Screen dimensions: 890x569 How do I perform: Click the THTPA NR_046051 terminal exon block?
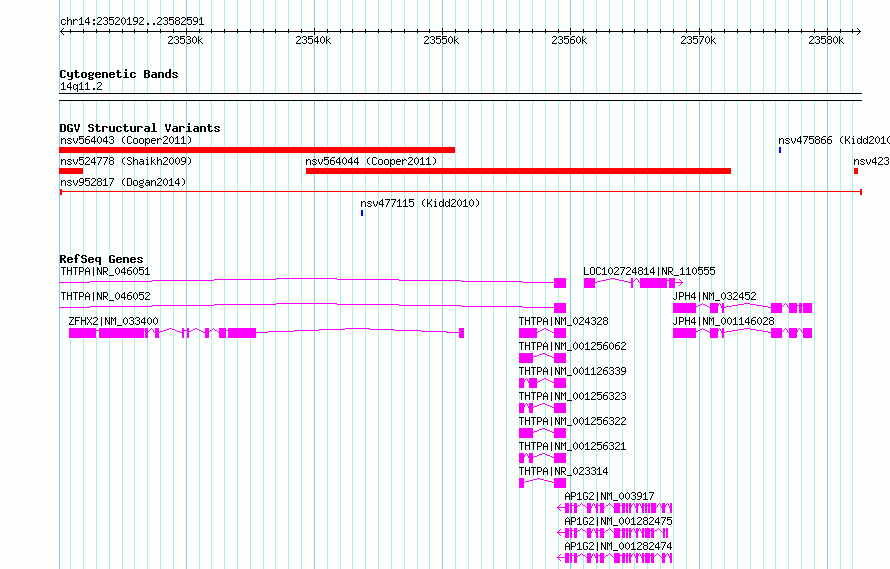coord(560,283)
